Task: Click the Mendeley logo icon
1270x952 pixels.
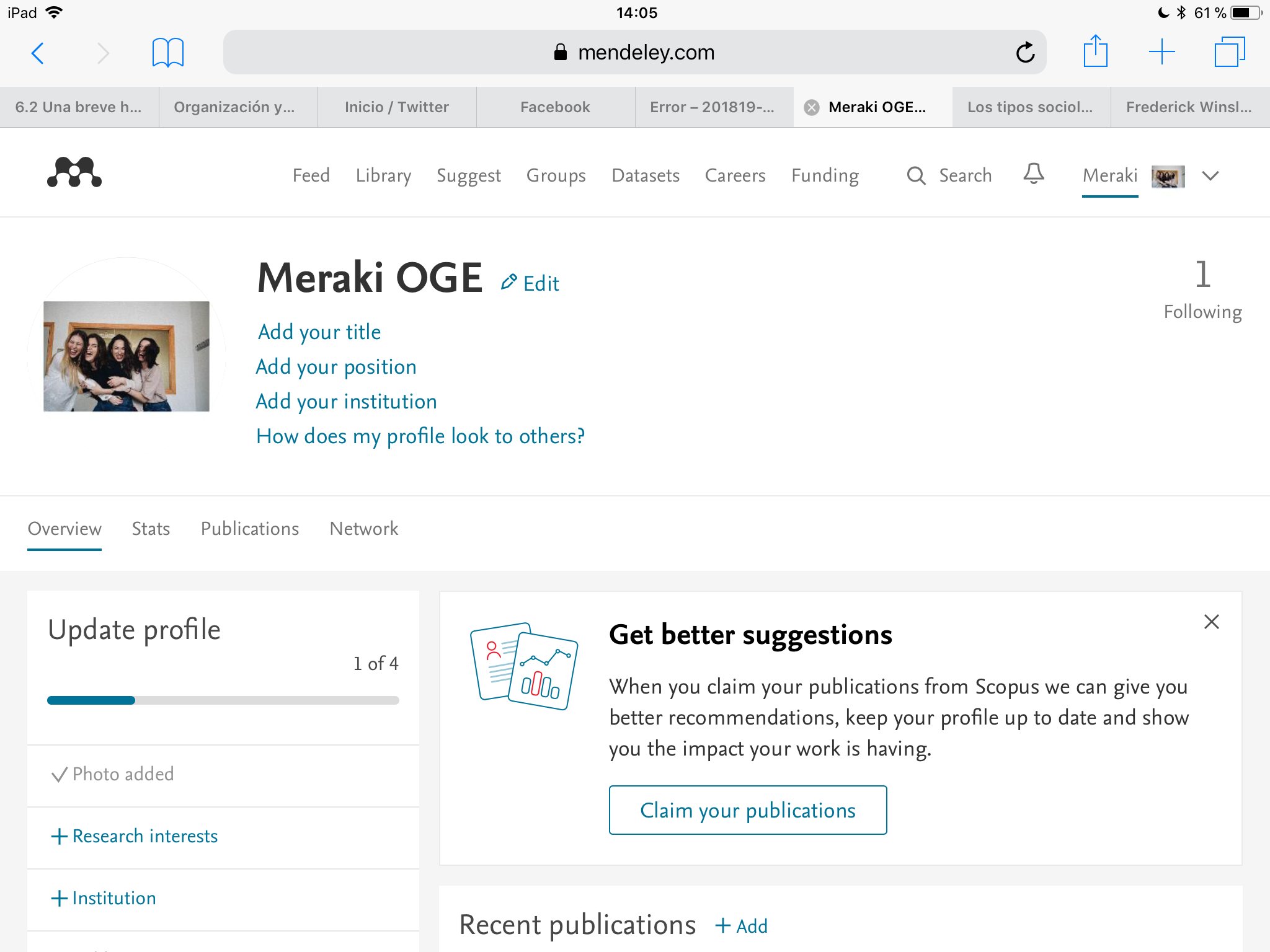Action: [74, 172]
